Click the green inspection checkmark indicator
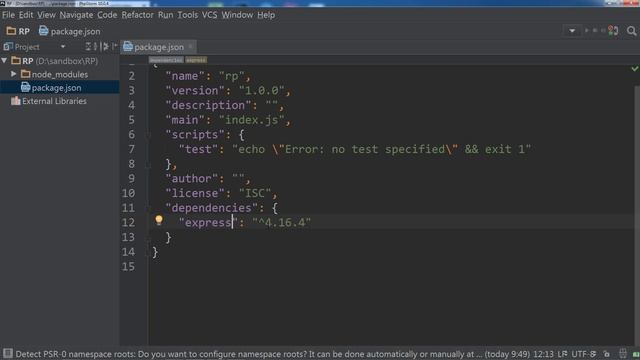640x360 pixels. click(x=635, y=69)
